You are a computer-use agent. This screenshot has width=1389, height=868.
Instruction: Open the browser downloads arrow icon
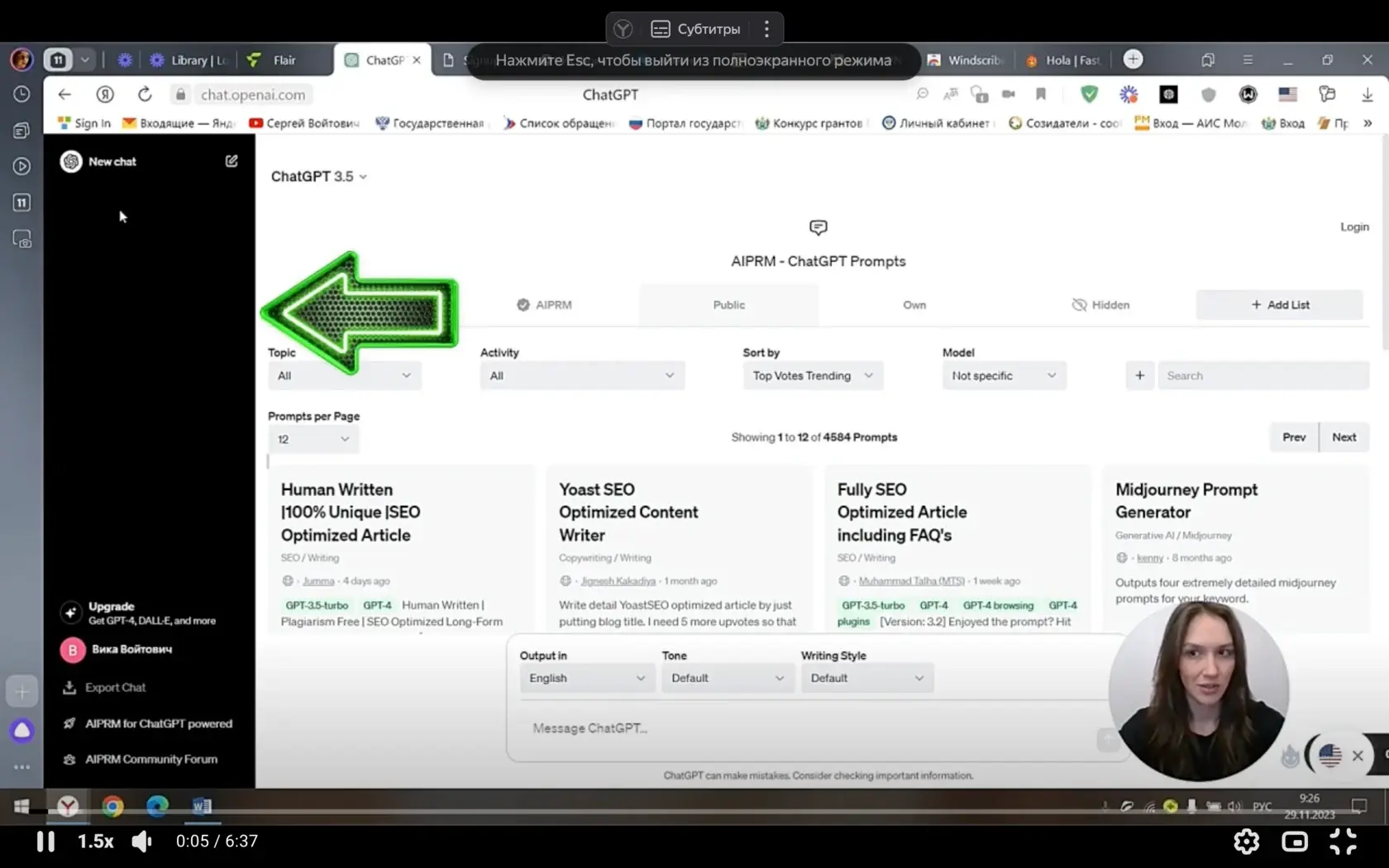1367,94
